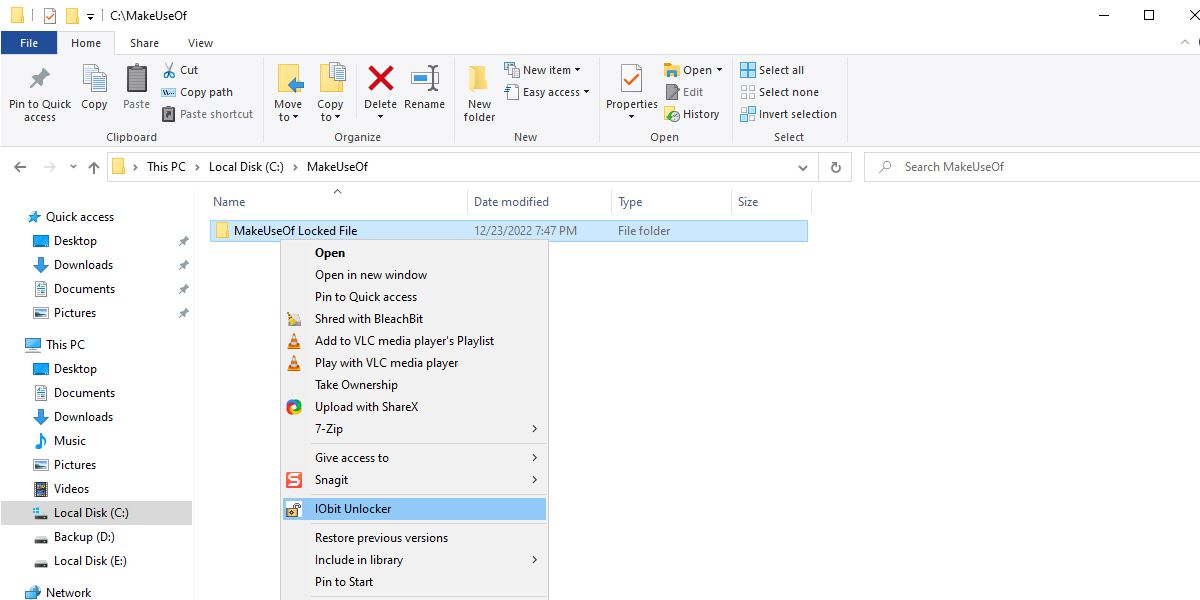Select IObit Unlocker in context menu
The image size is (1200, 600).
tap(353, 509)
